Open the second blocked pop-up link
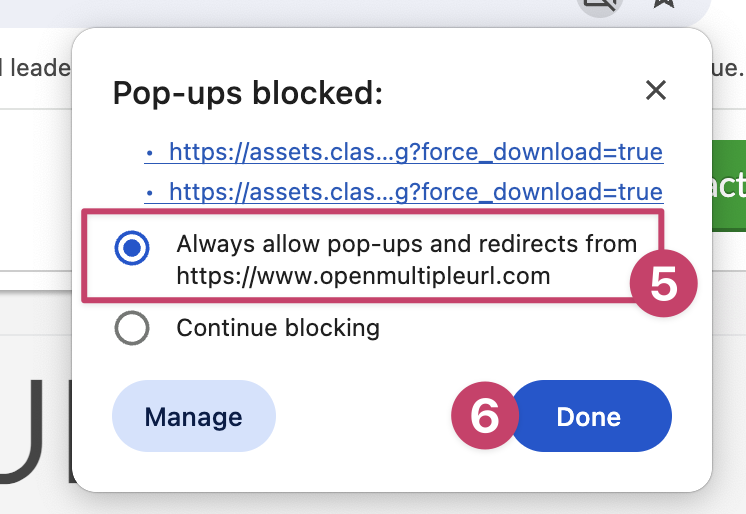Viewport: 746px width, 514px height. pos(415,191)
